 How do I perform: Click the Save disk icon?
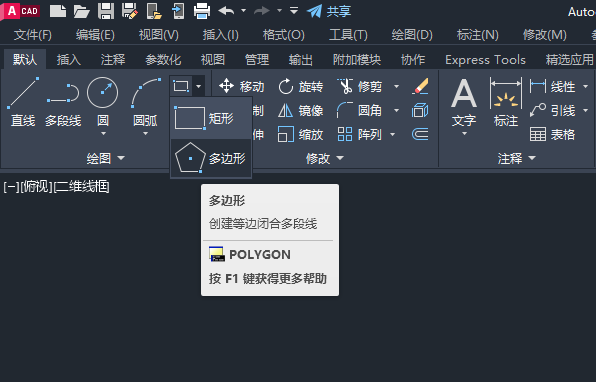tap(106, 11)
